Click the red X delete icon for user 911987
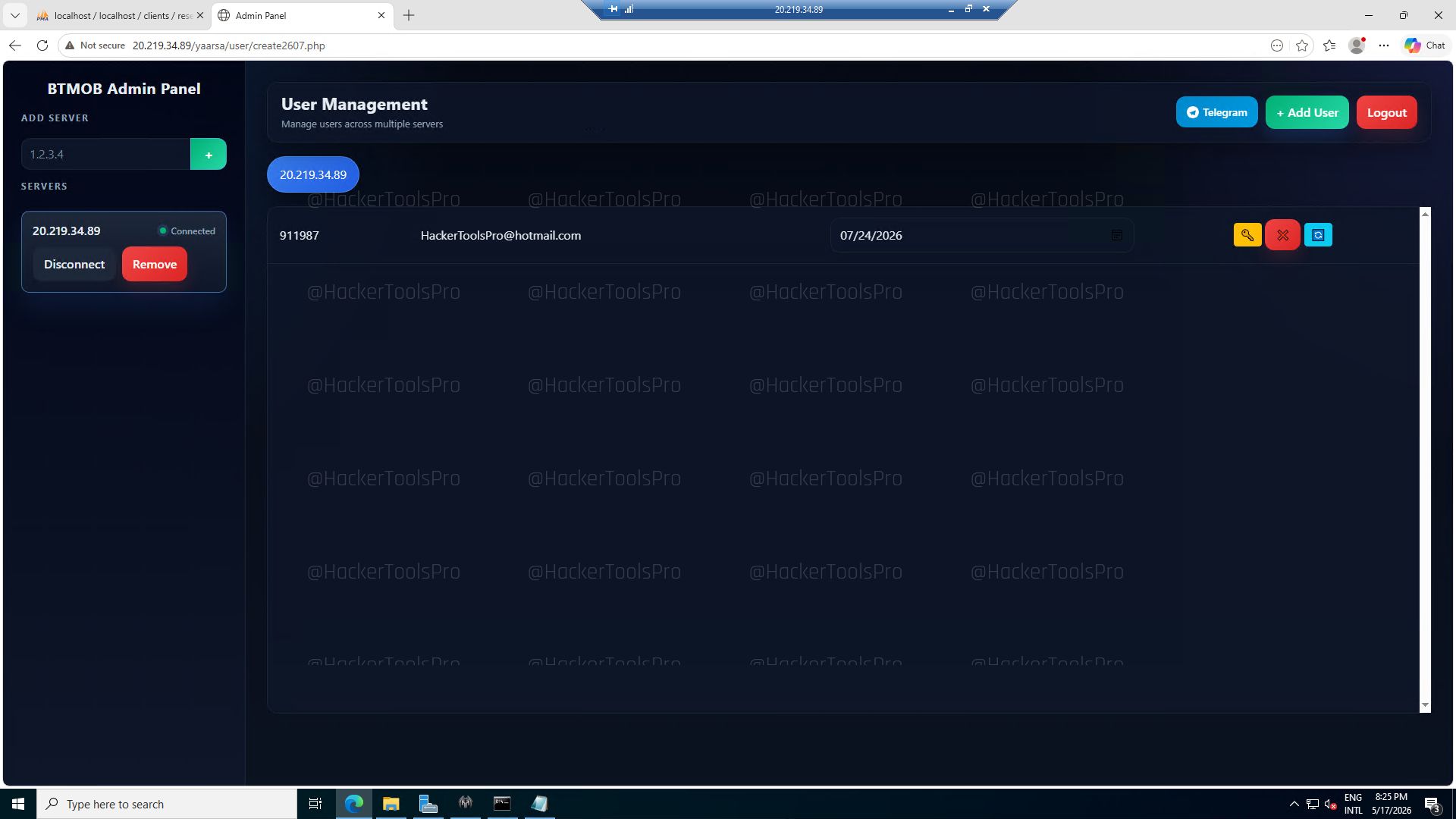The image size is (1456, 819). (1282, 235)
